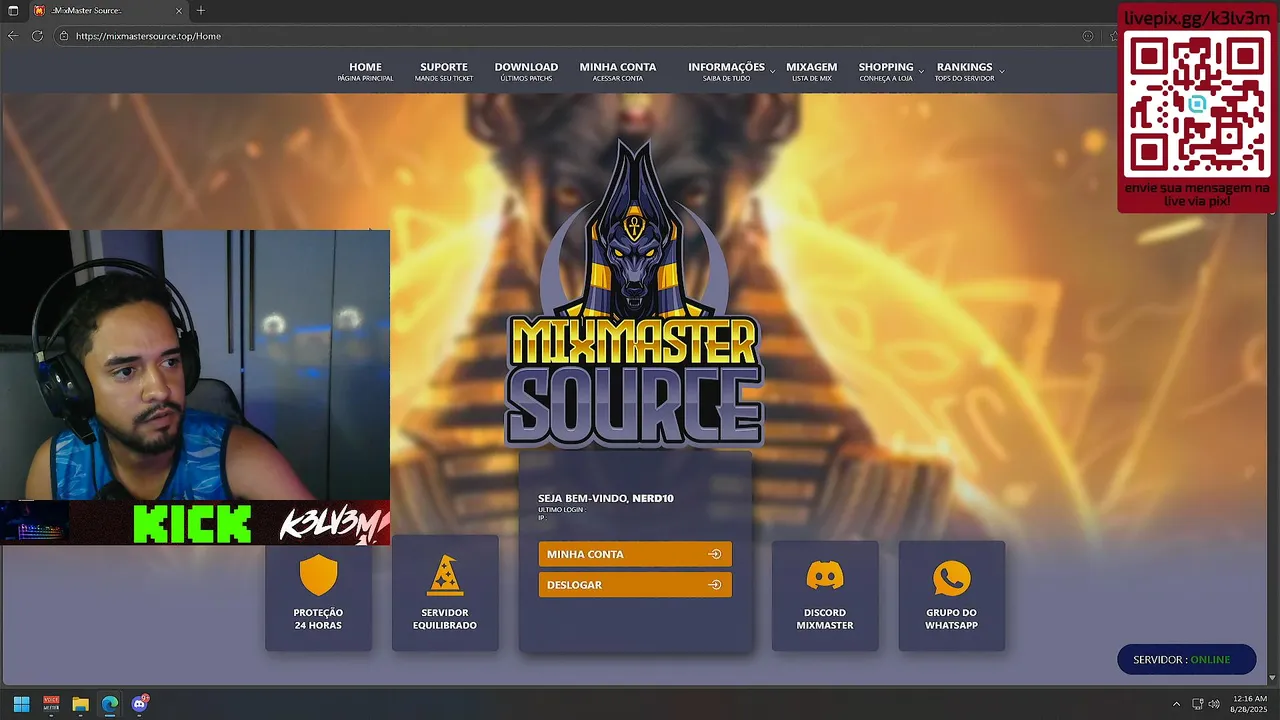This screenshot has height=720, width=1280.
Task: Open the browser tab actions menu icon
Action: tap(14, 10)
